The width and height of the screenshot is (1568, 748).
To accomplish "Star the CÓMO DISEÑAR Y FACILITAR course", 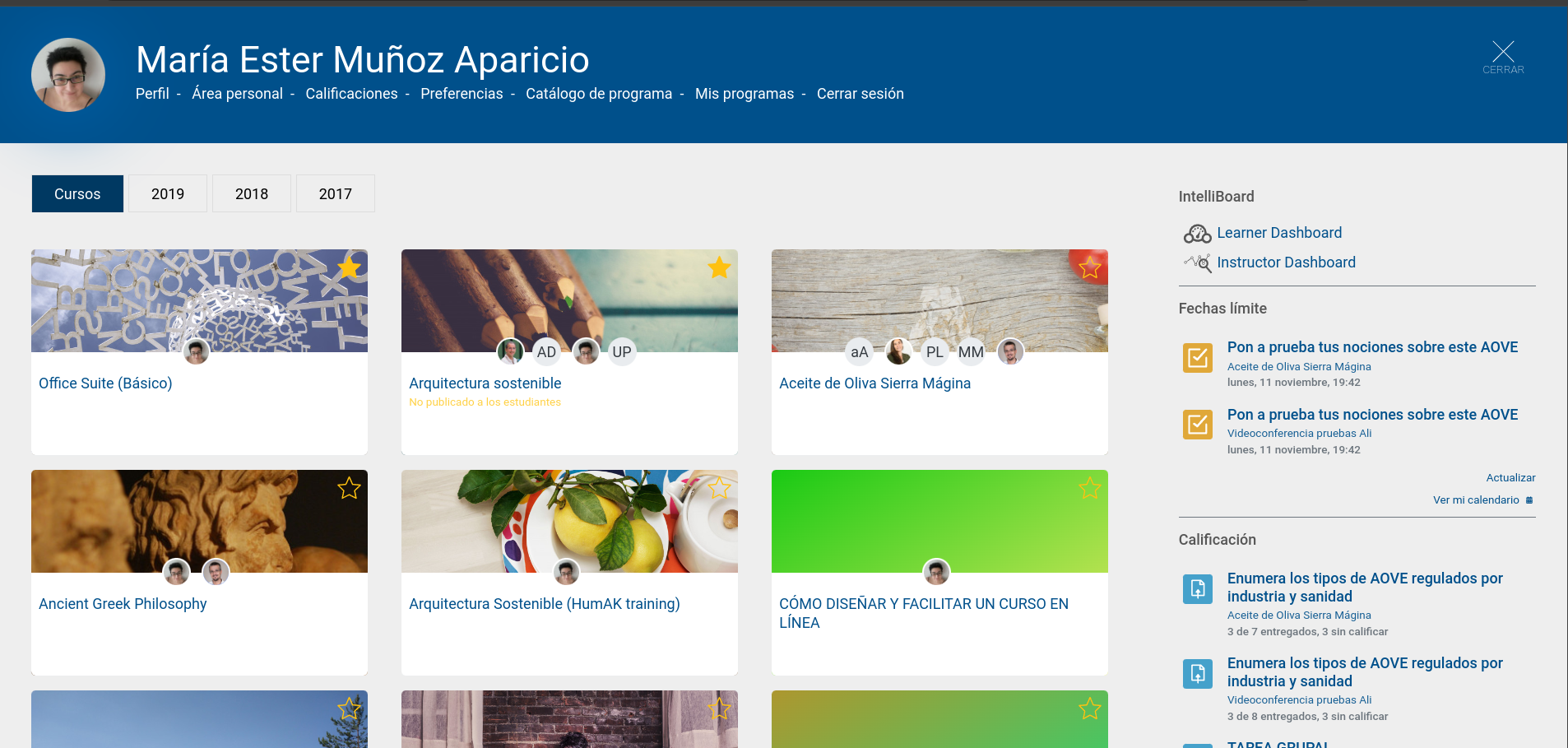I will pos(1089,488).
